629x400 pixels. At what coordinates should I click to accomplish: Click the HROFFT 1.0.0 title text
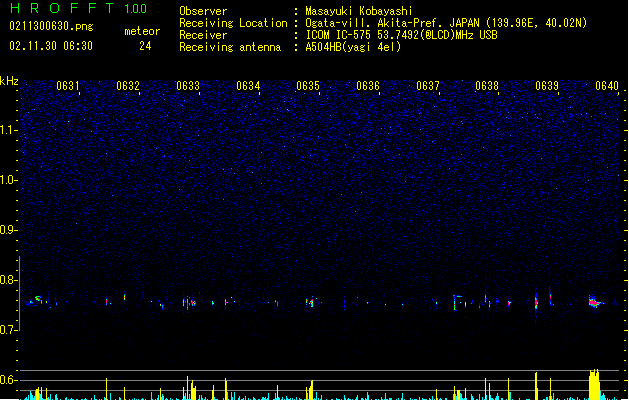(79, 8)
